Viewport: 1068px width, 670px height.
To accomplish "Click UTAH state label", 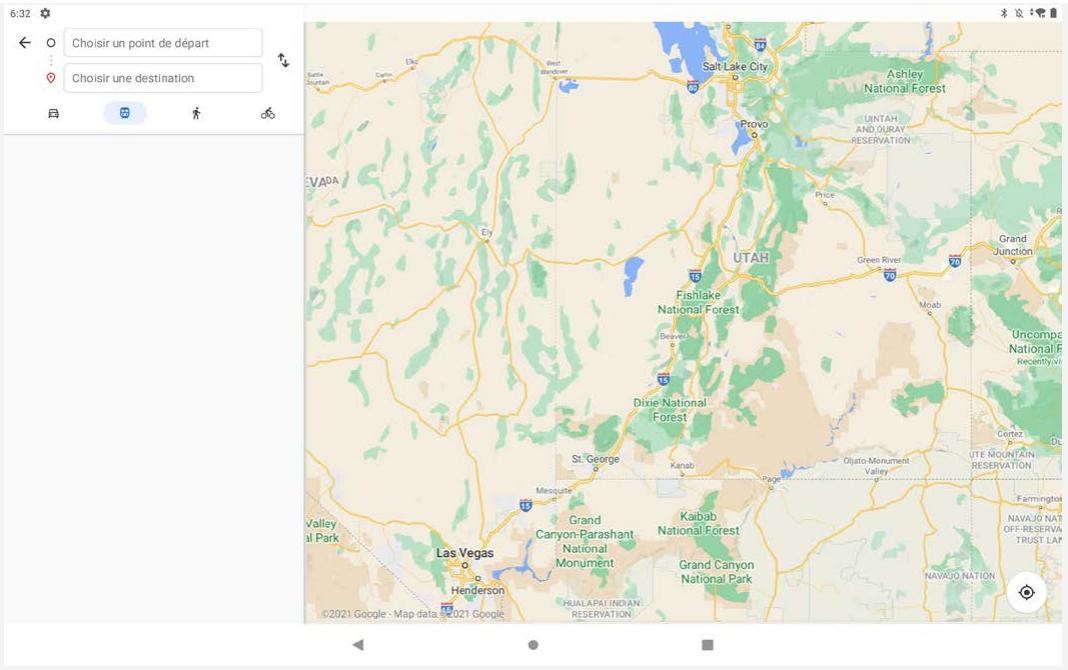I will pyautogui.click(x=751, y=258).
